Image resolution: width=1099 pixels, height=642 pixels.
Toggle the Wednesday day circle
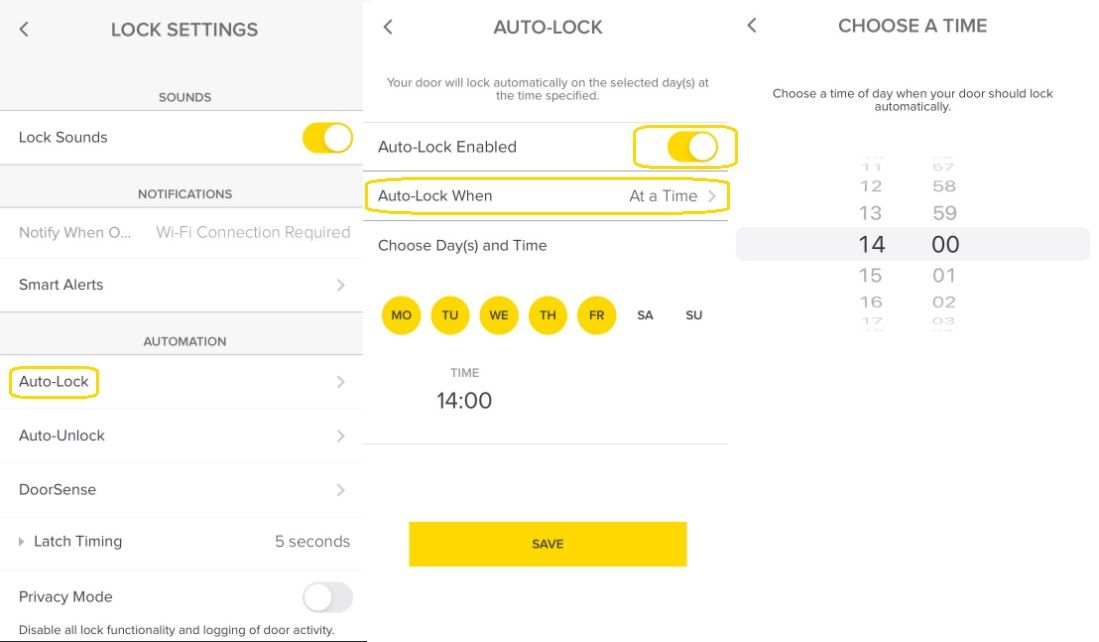point(499,315)
